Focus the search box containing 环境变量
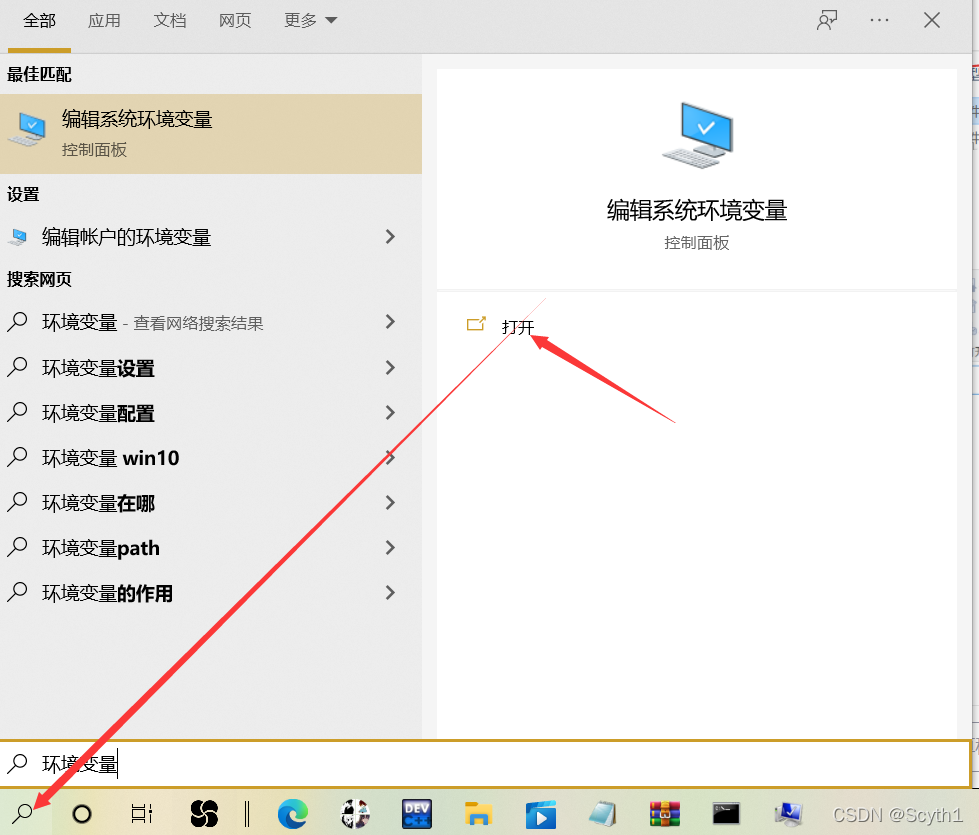The height and width of the screenshot is (835, 979). 485,763
